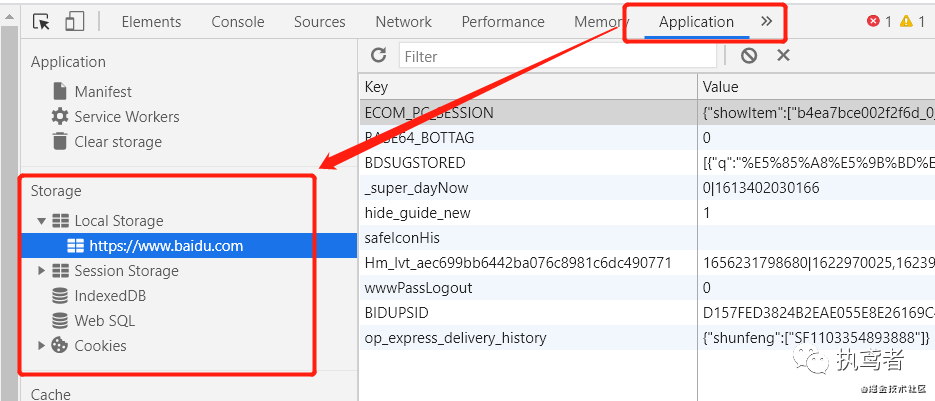Expand the Cookies tree node

[41, 346]
